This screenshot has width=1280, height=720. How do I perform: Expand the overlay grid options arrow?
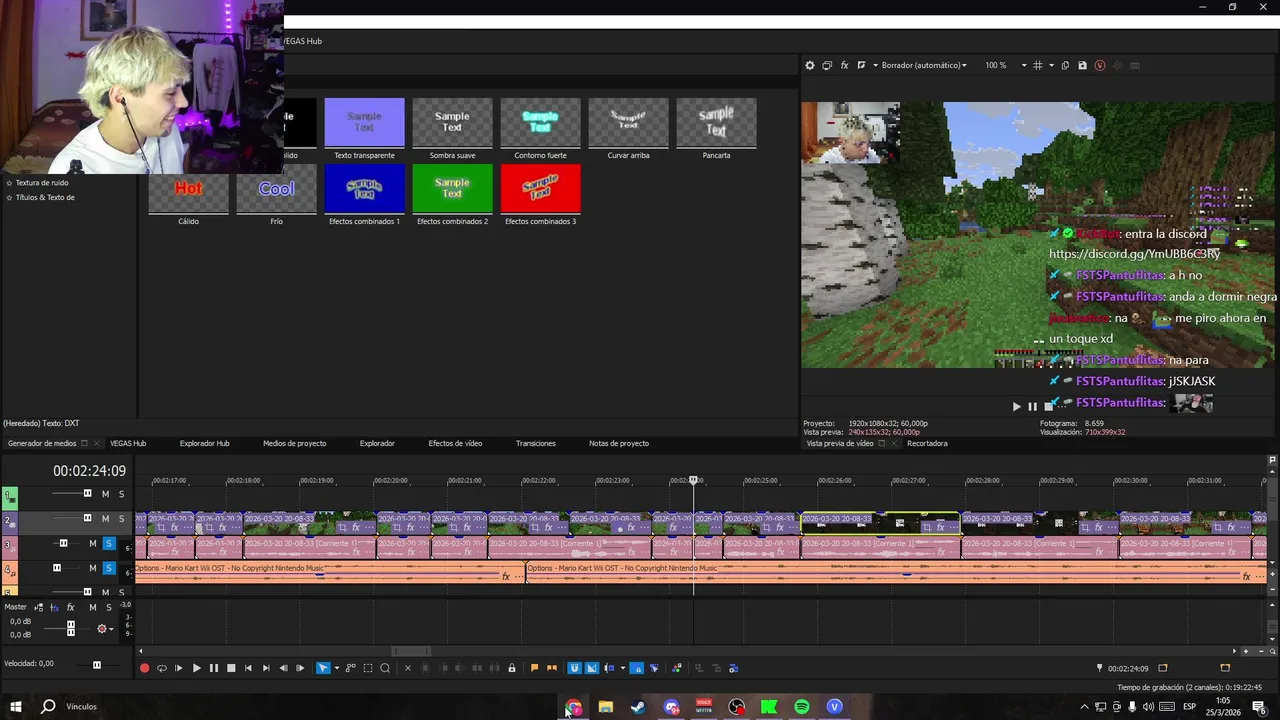(1050, 65)
